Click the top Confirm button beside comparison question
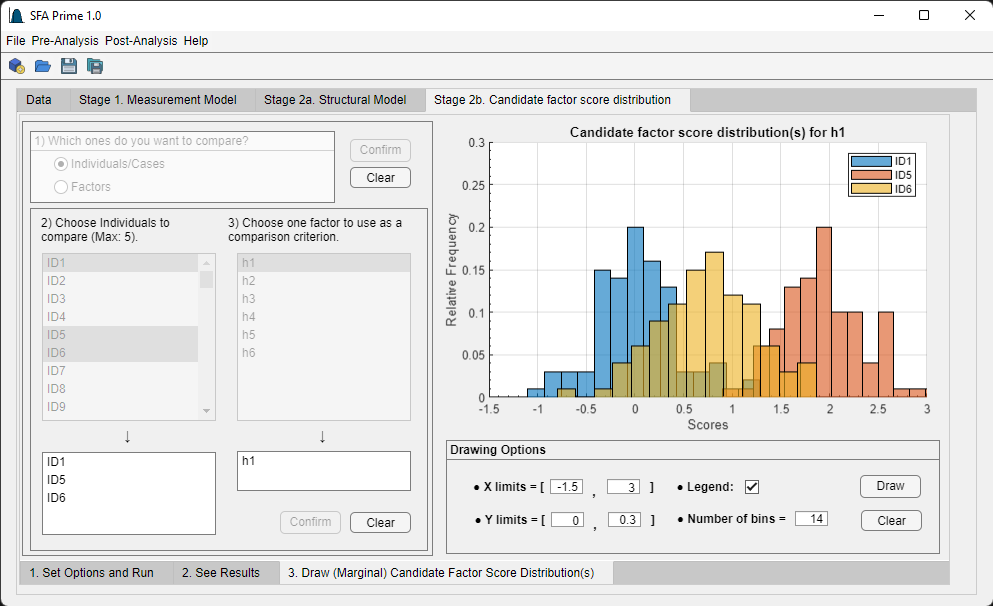 pyautogui.click(x=380, y=150)
